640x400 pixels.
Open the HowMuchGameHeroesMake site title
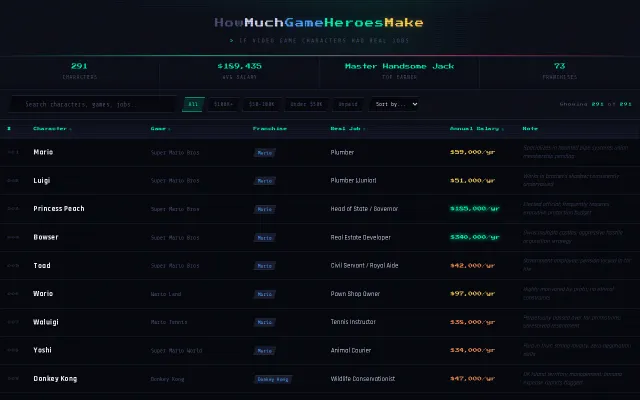click(319, 22)
